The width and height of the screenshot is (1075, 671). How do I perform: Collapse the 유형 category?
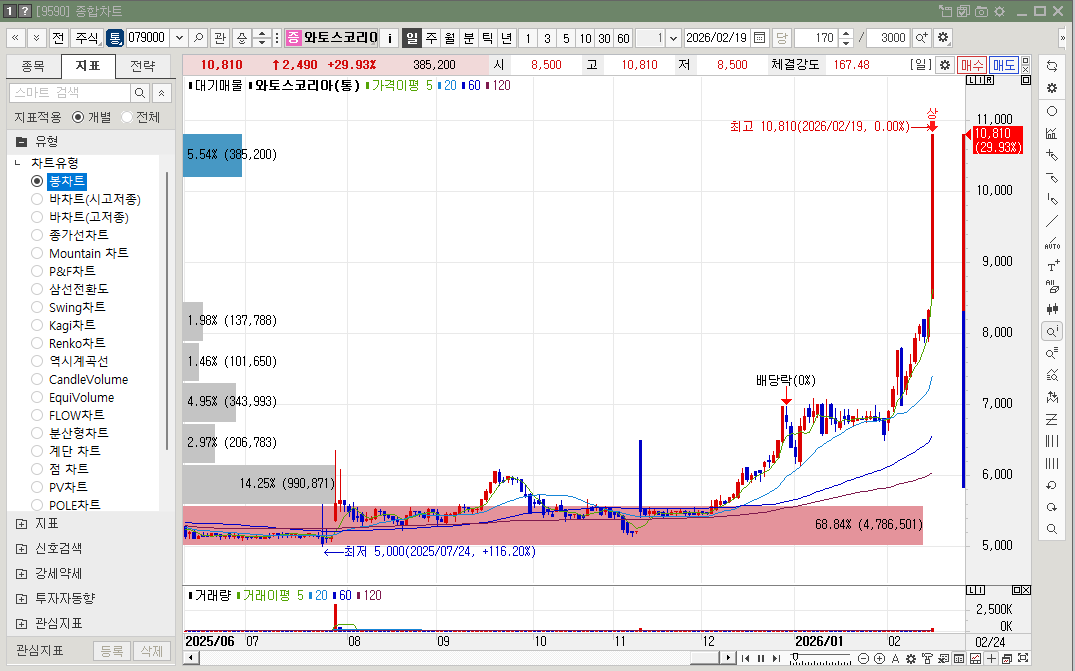click(x=21, y=142)
